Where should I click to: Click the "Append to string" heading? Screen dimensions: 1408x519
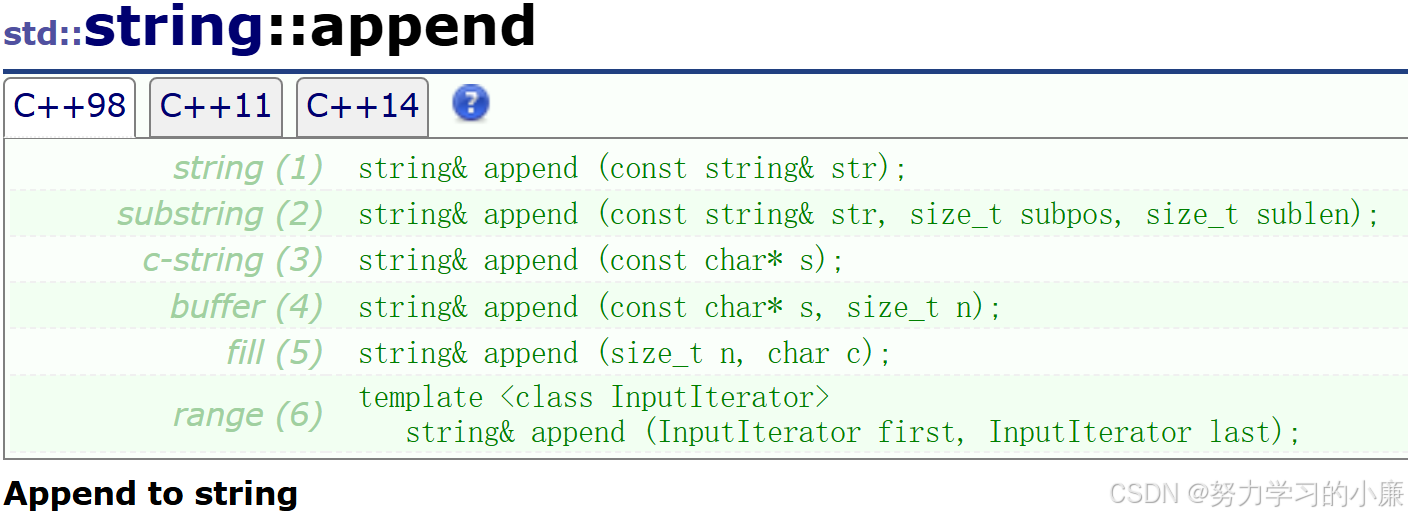tap(151, 494)
